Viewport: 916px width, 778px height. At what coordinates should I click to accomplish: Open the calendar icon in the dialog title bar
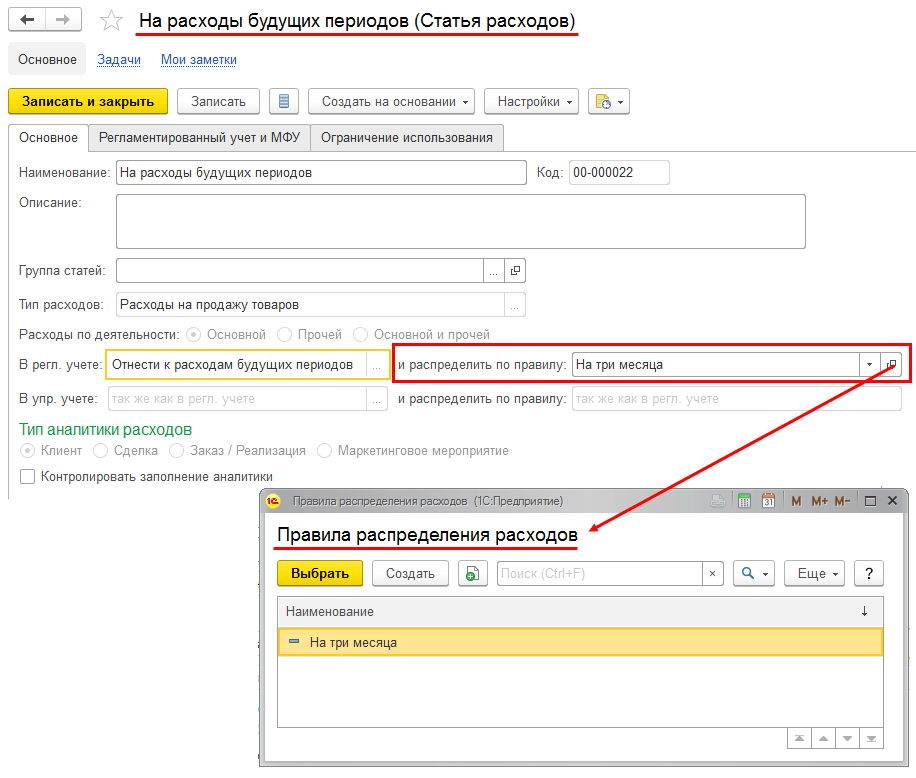(768, 501)
